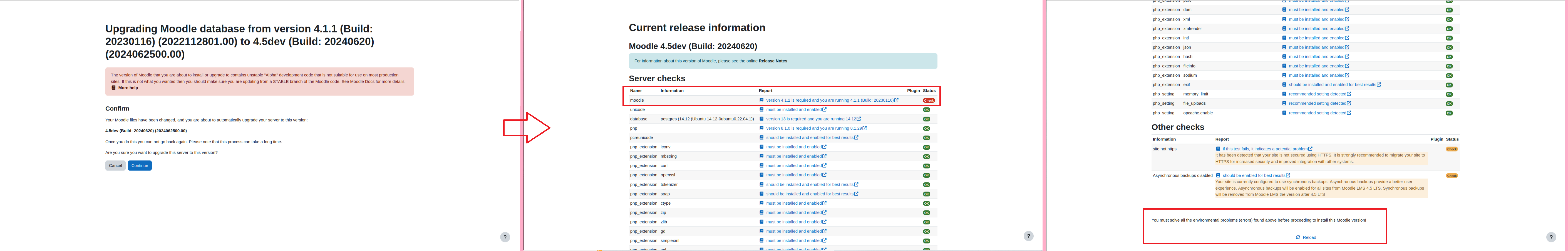Click help question mark on upgrade confirmation screen

pos(505,237)
